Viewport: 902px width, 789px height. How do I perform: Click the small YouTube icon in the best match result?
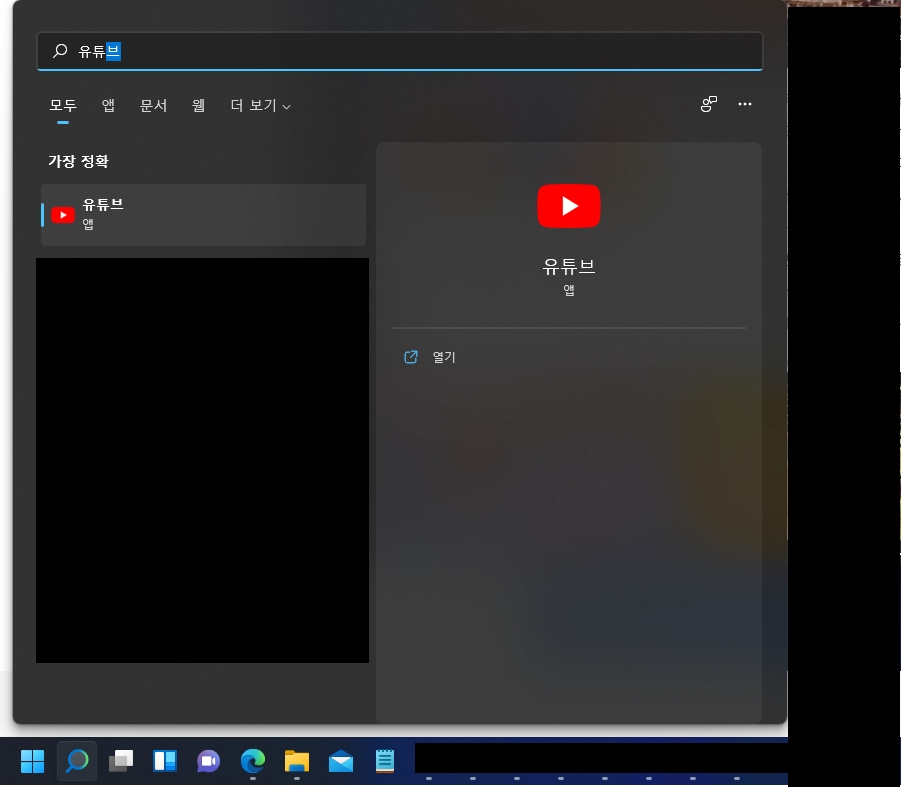(x=63, y=215)
